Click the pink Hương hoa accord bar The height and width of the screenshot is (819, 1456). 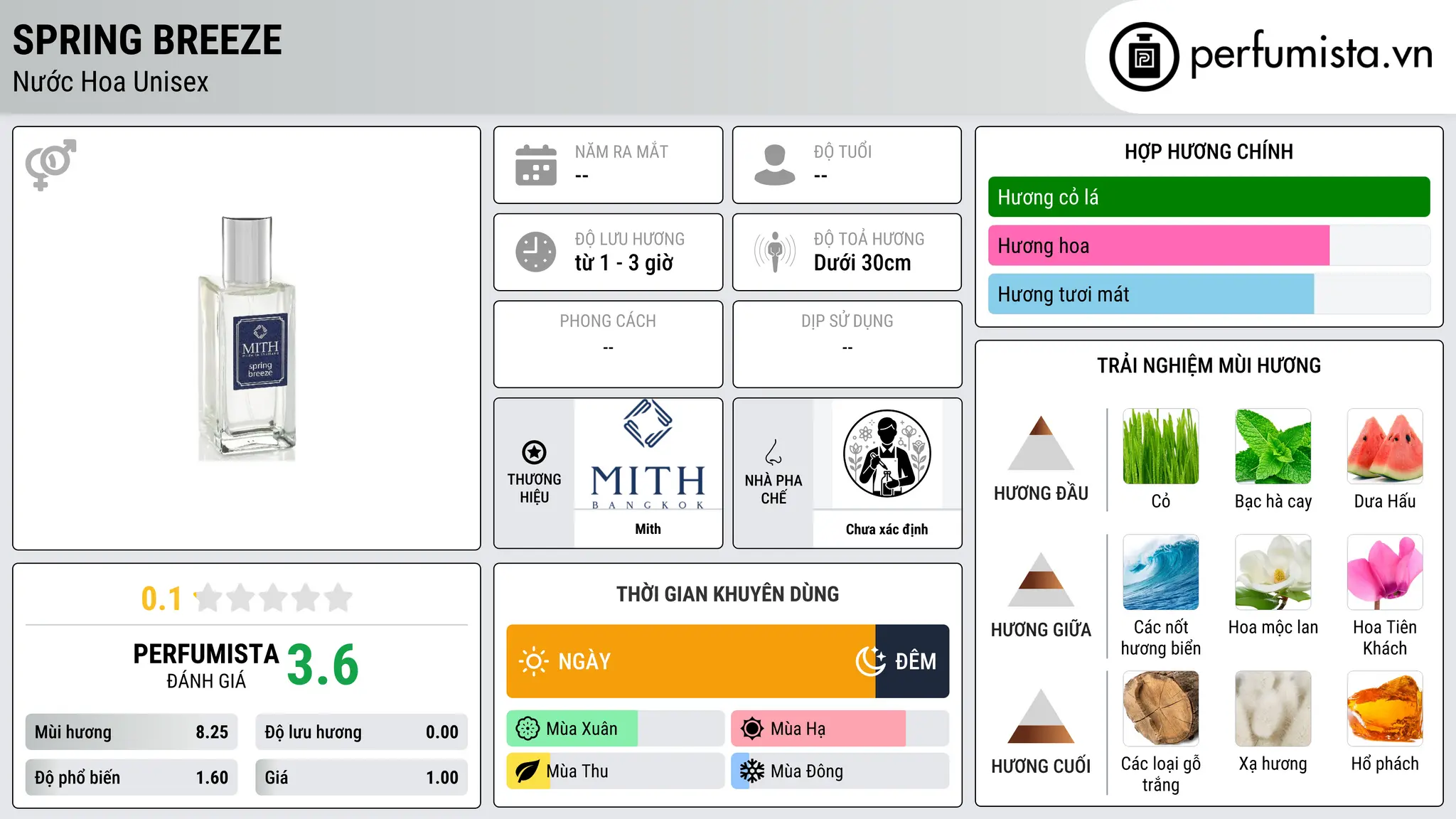(1159, 246)
